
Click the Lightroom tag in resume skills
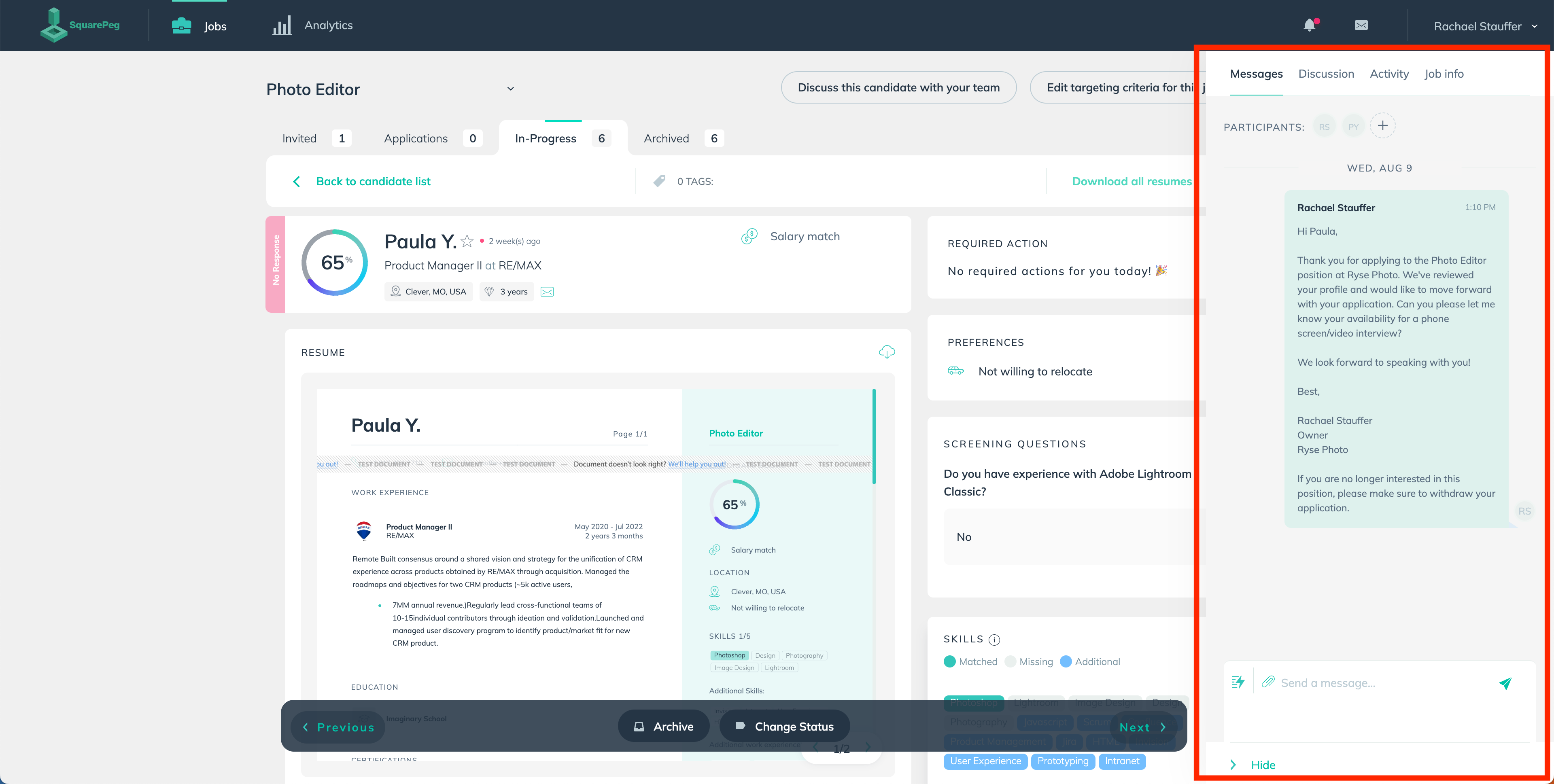coord(779,667)
